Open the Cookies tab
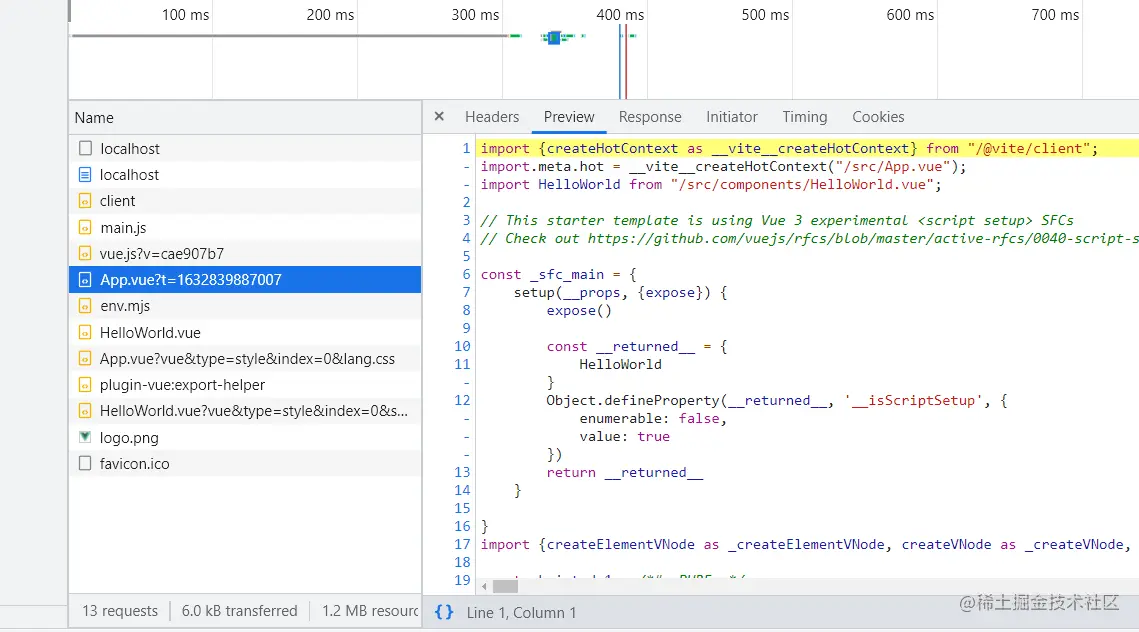Screen dimensions: 1139x632 pyautogui.click(x=877, y=117)
